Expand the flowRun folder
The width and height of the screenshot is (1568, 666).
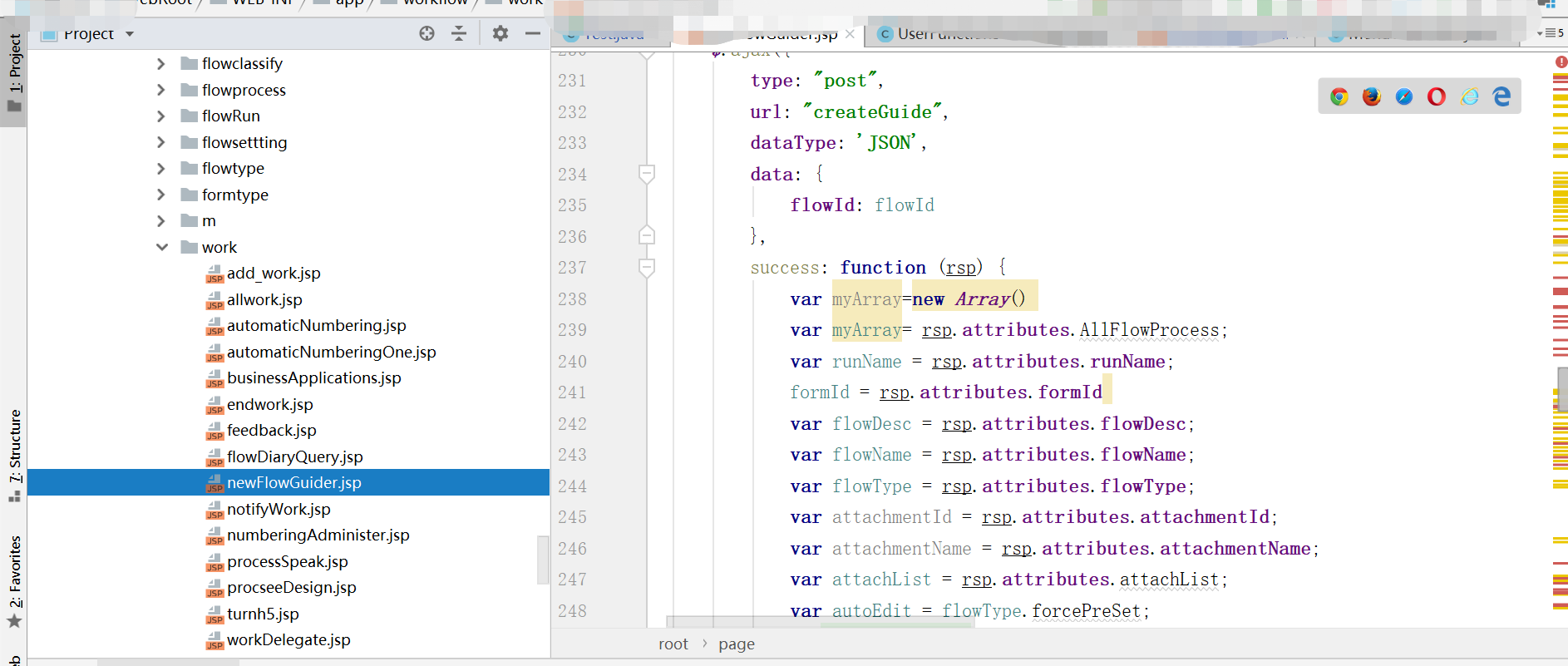[161, 116]
